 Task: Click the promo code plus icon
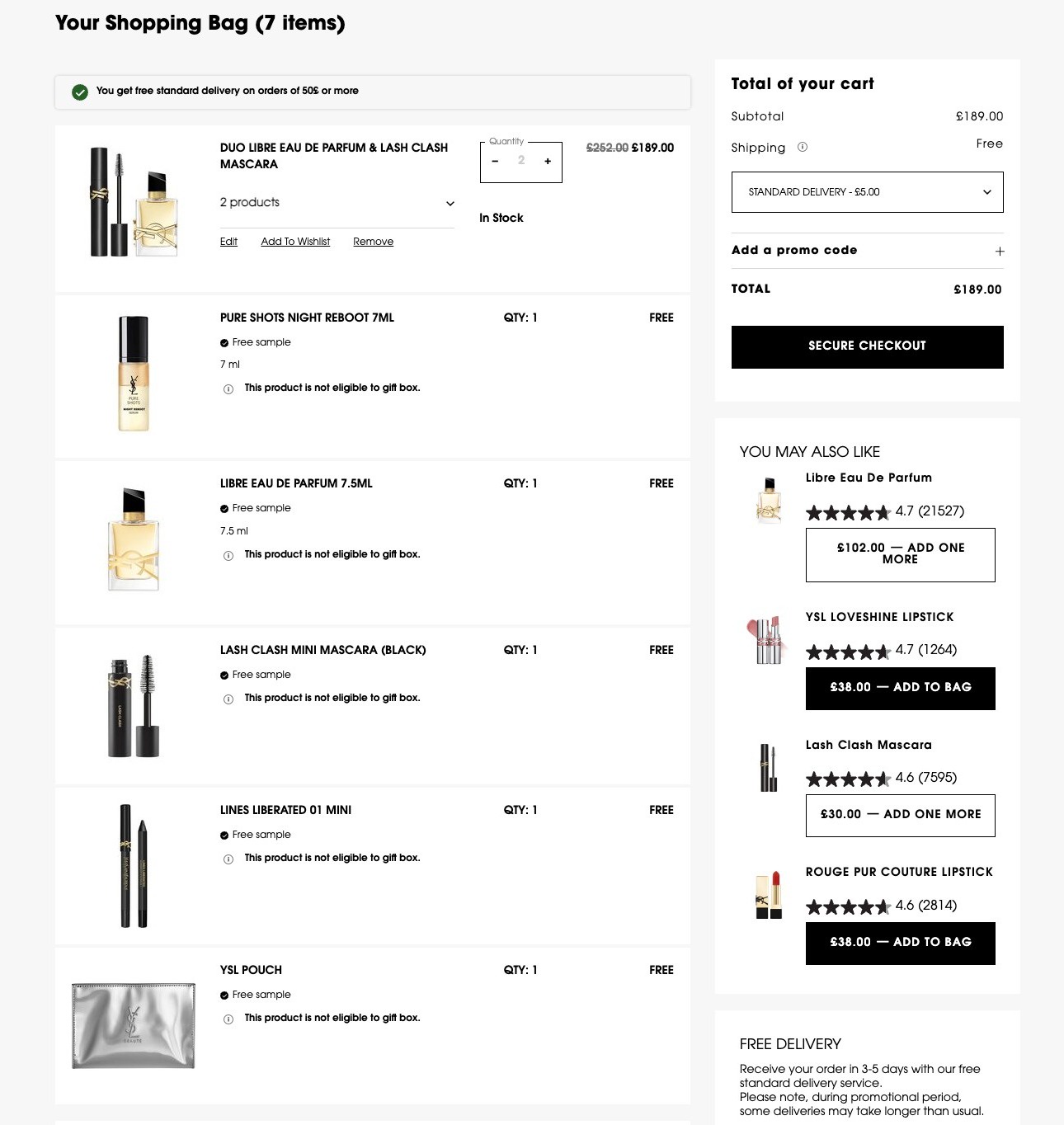(1000, 251)
